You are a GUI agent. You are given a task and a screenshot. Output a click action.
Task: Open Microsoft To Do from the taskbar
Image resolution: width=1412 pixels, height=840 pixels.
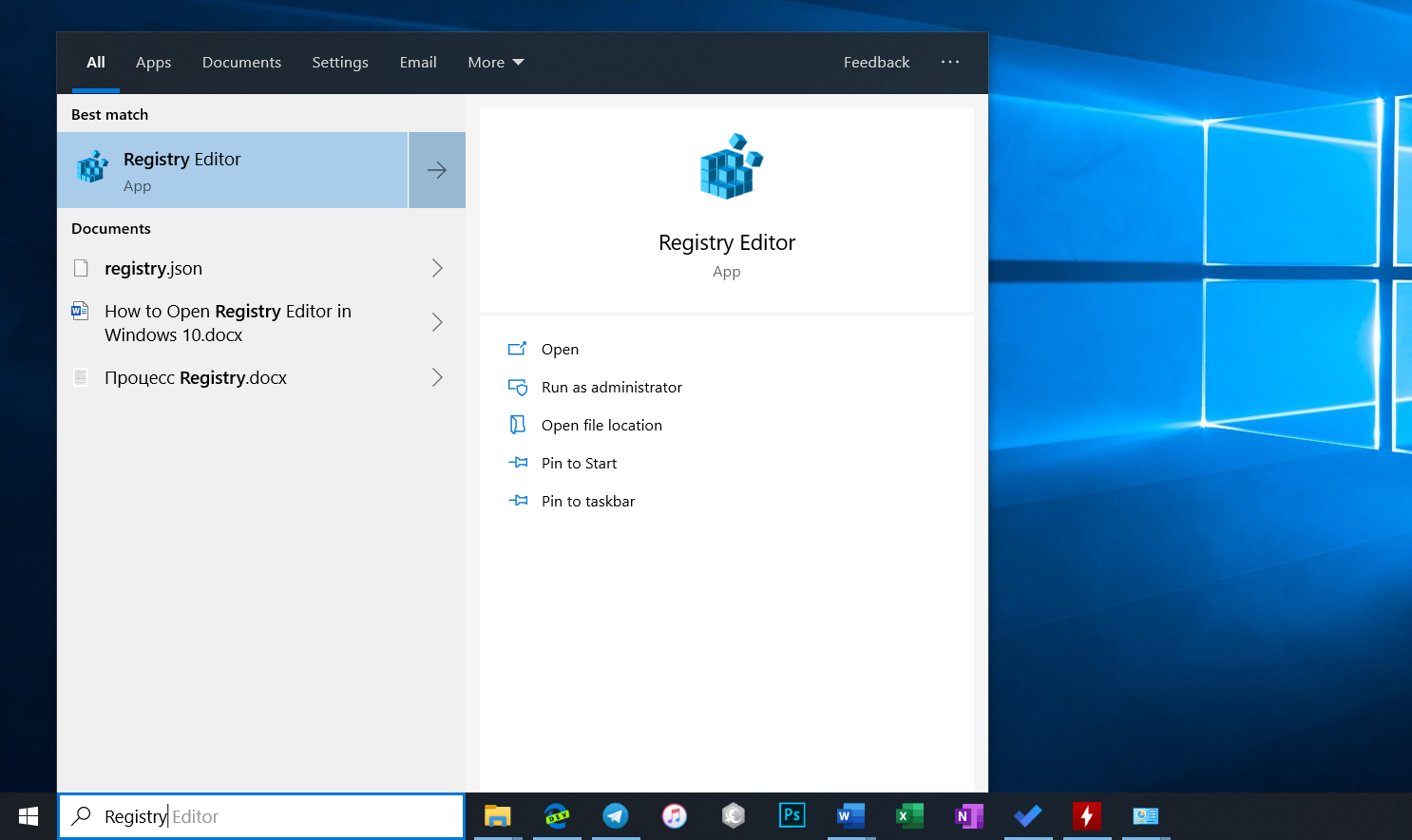pyautogui.click(x=1028, y=815)
